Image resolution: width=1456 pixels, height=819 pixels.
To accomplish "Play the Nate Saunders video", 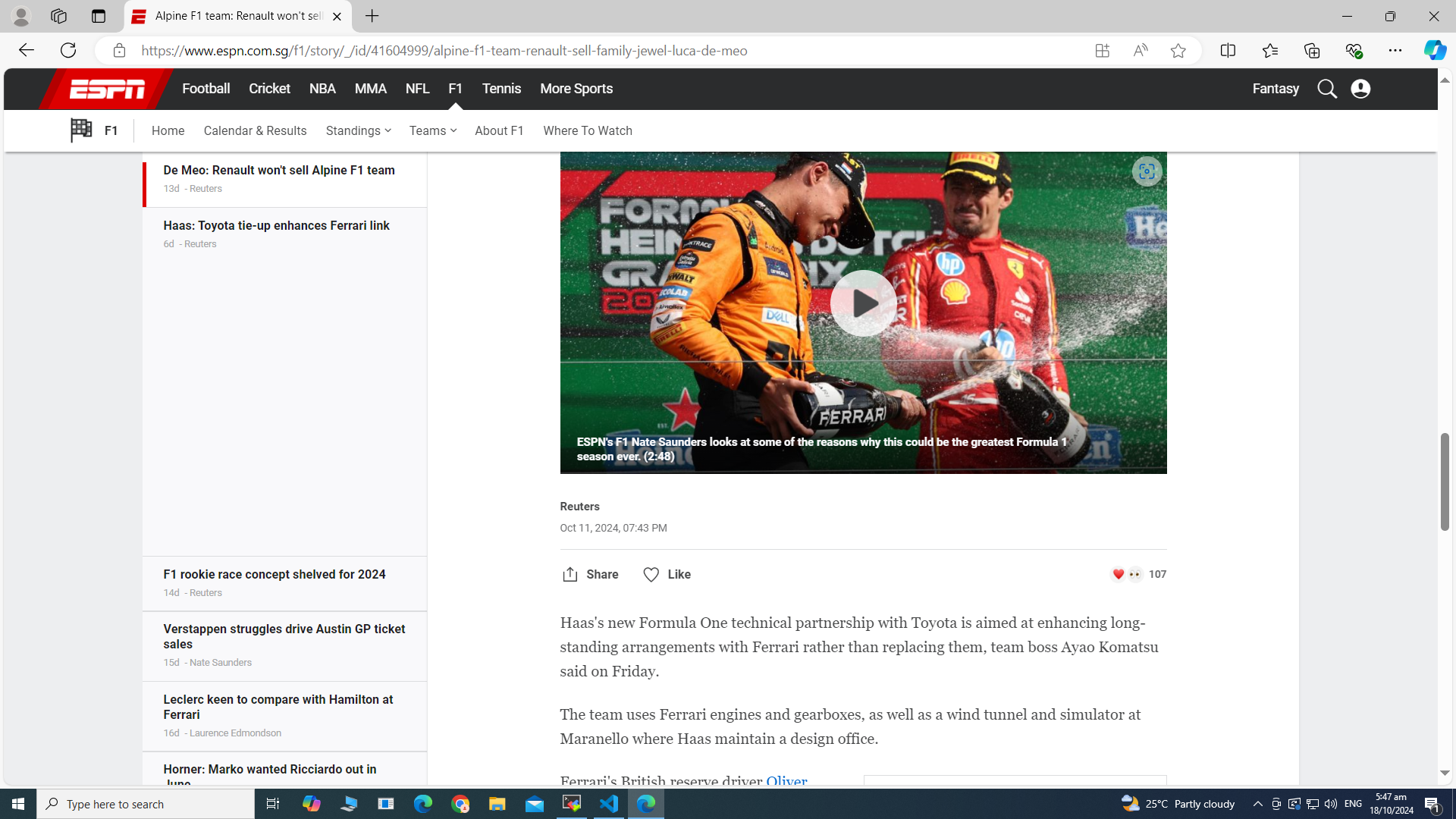I will [x=863, y=303].
